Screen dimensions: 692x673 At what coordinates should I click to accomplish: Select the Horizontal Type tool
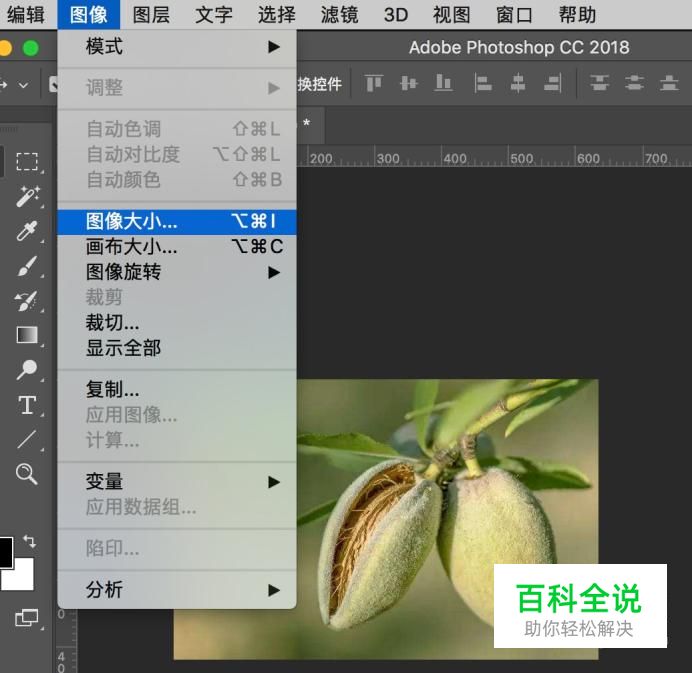tap(27, 404)
